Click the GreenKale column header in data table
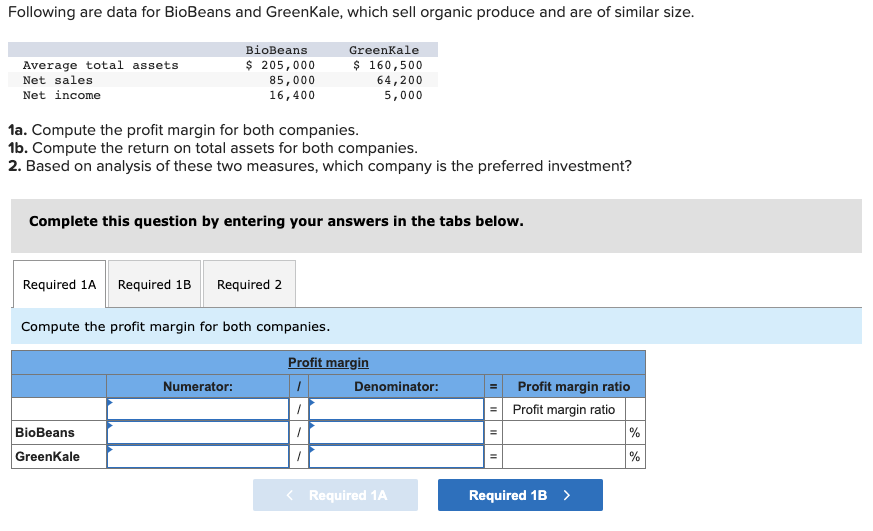This screenshot has width=873, height=531. pos(384,50)
